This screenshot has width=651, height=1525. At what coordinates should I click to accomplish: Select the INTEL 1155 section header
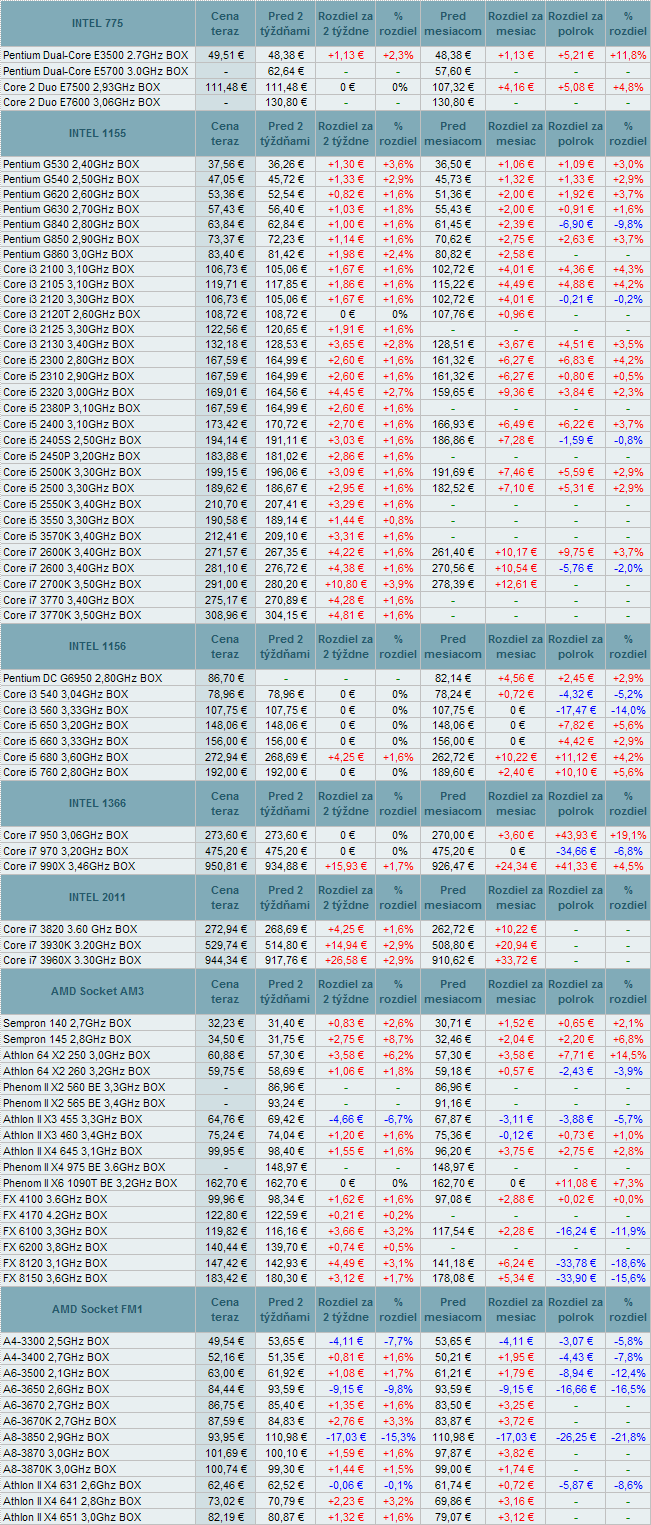pyautogui.click(x=99, y=133)
